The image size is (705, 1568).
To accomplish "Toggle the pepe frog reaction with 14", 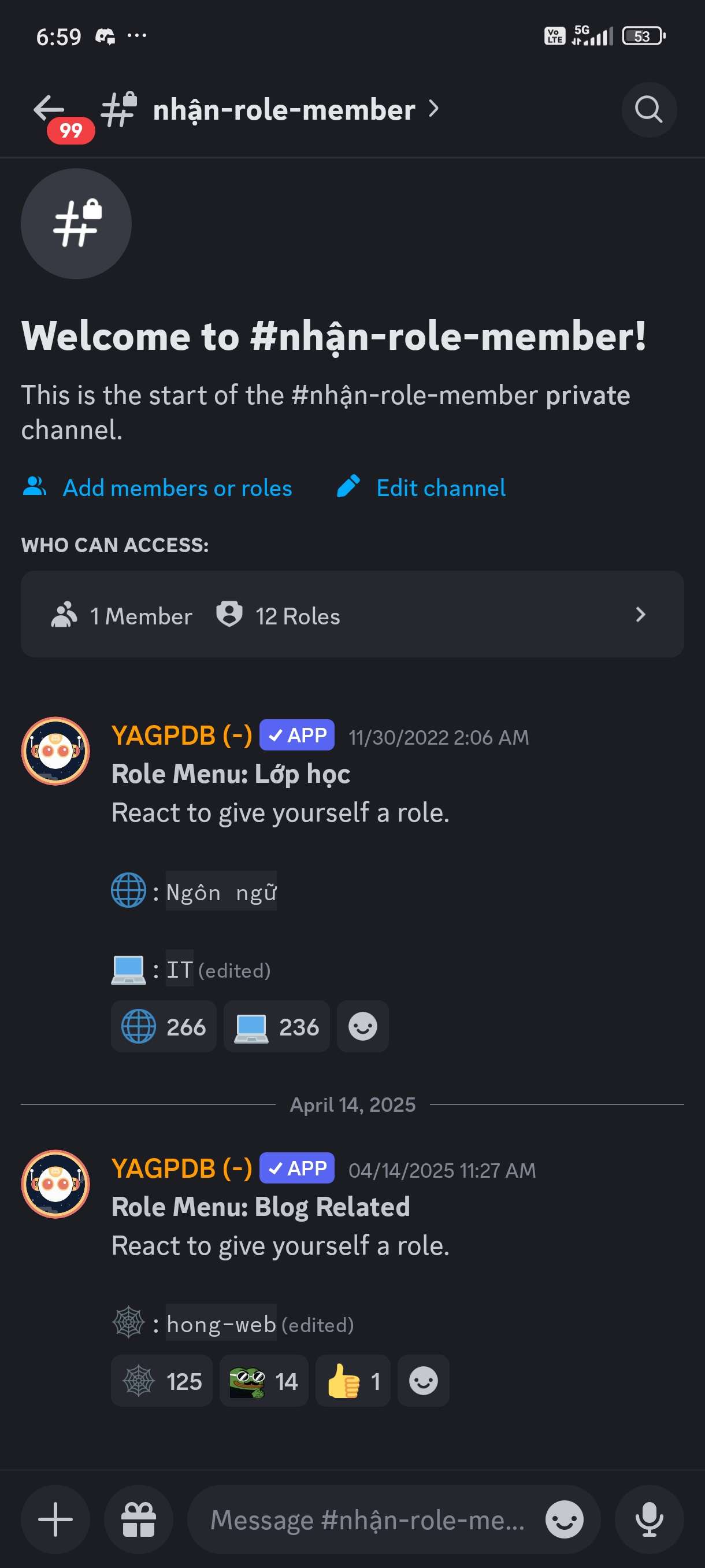I will click(264, 1381).
